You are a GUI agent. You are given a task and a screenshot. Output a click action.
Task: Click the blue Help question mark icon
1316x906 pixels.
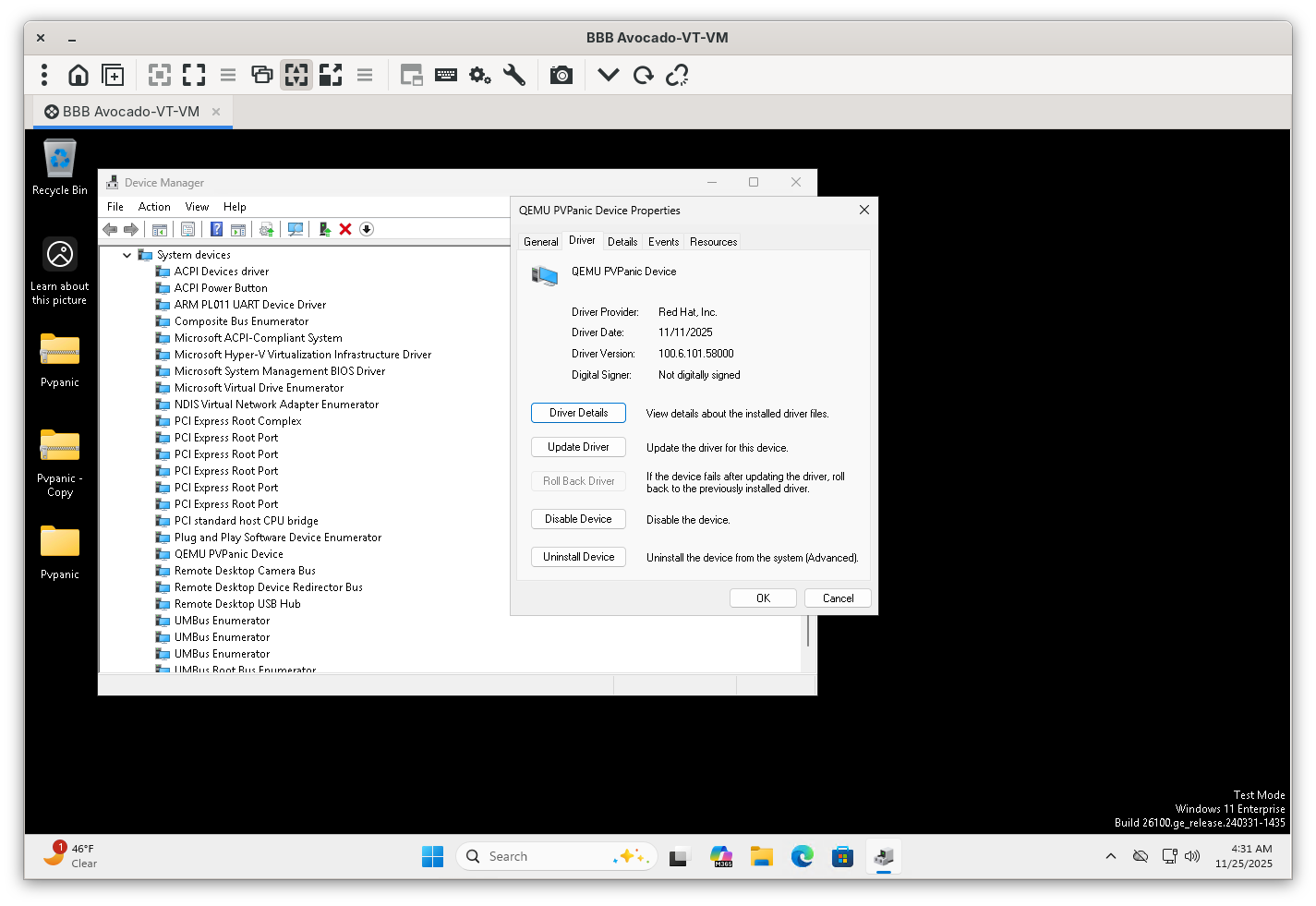[216, 229]
